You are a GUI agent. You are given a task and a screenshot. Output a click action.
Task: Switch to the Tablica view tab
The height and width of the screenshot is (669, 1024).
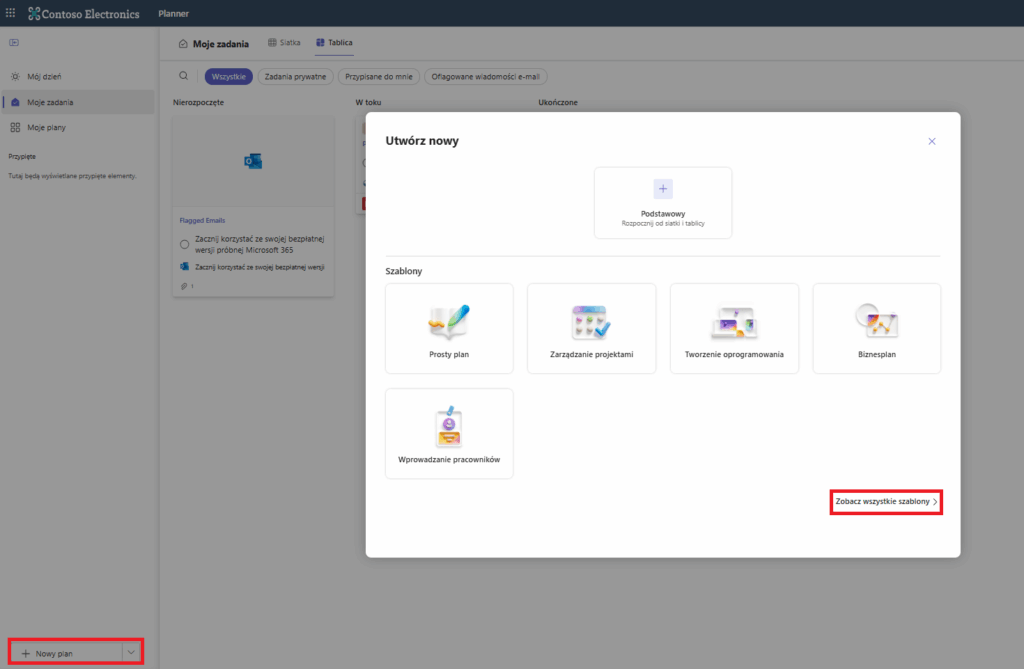pyautogui.click(x=334, y=43)
